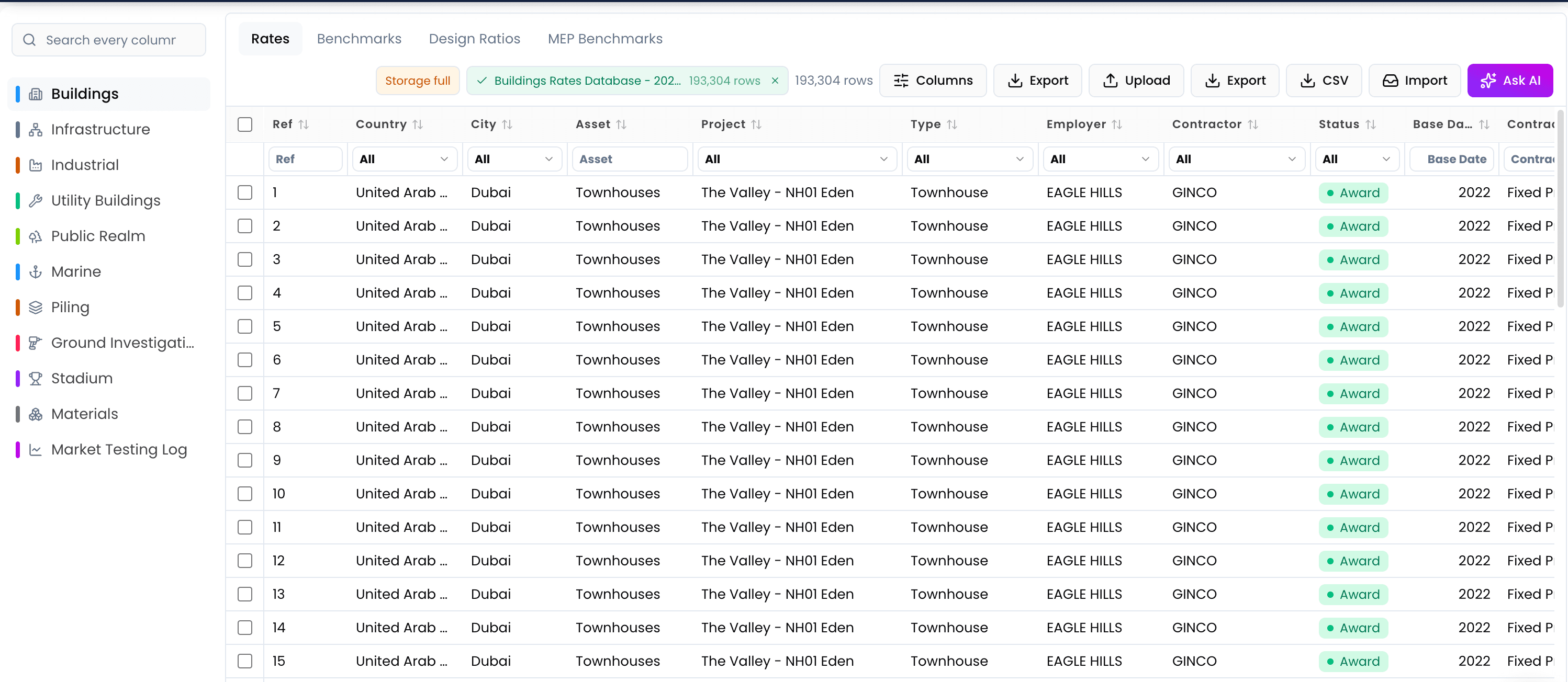Click the Upload button
The image size is (1568, 682).
[1136, 81]
